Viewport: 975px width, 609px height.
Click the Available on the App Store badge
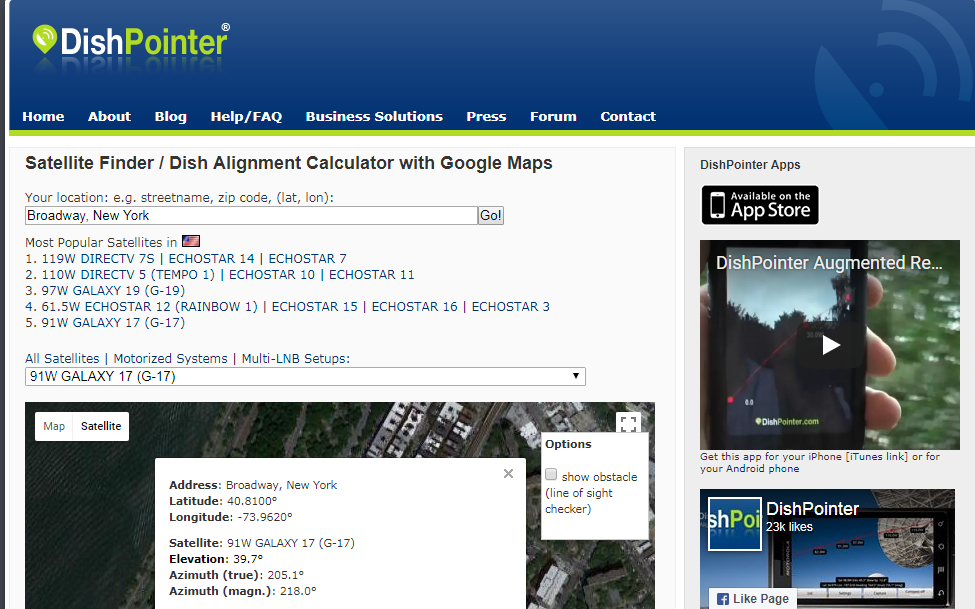(x=759, y=204)
